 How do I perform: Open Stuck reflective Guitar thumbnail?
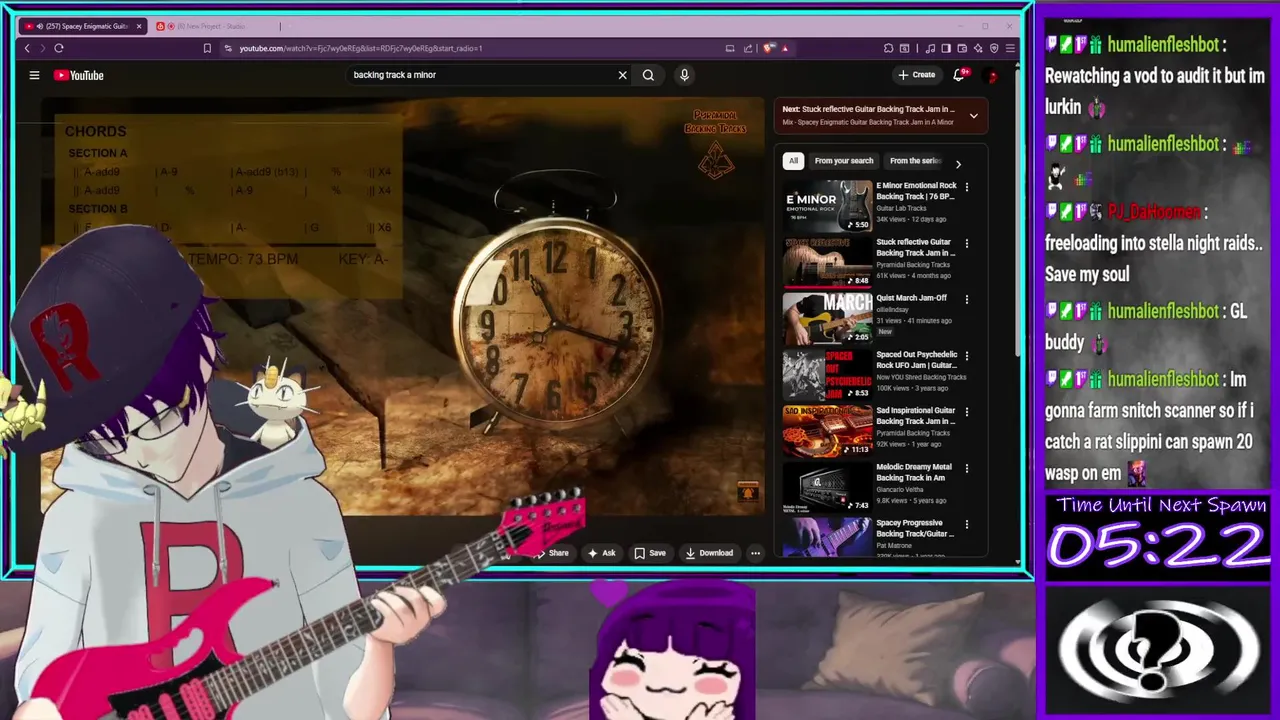[827, 262]
